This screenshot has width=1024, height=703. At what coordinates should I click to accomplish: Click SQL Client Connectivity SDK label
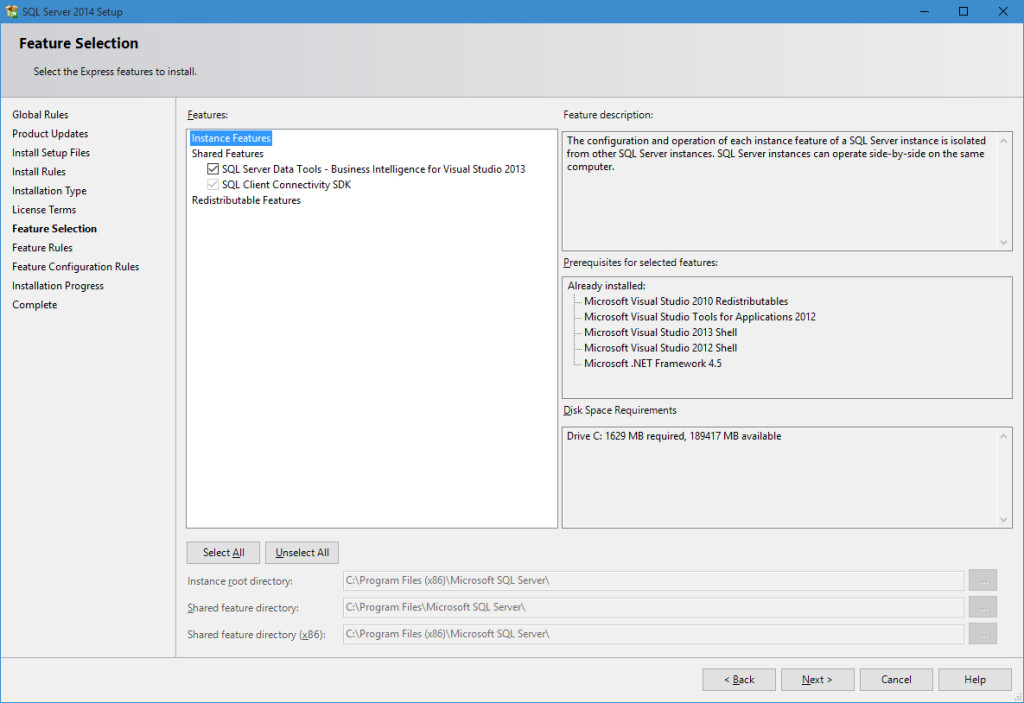click(287, 185)
